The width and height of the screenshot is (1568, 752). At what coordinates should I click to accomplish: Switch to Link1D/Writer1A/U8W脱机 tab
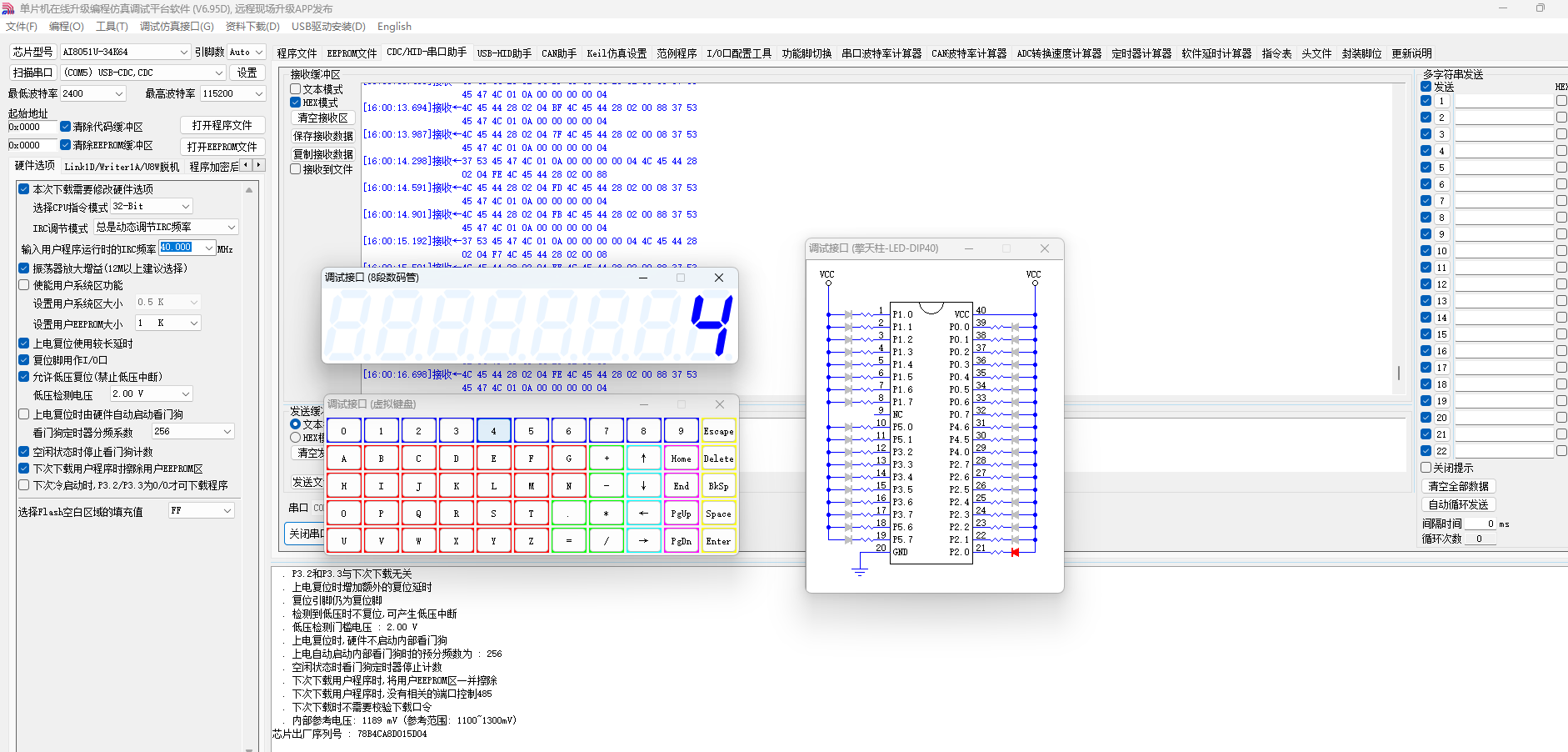pyautogui.click(x=122, y=167)
